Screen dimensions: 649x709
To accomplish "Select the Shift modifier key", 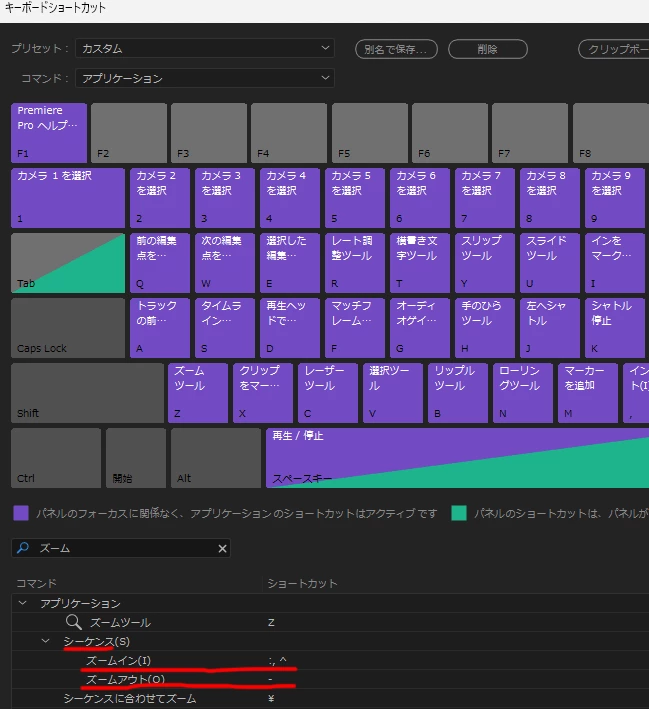I will point(87,393).
